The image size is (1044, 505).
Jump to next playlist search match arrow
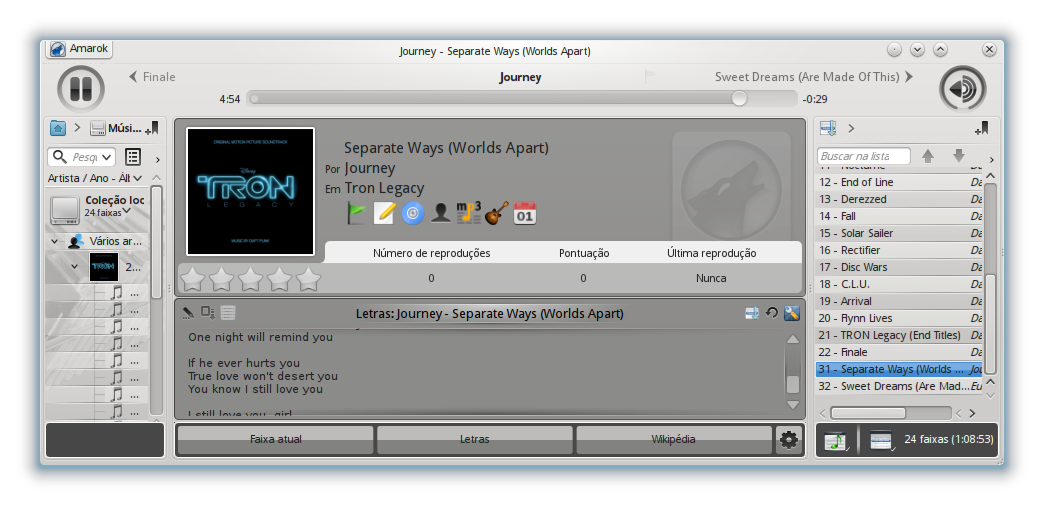click(x=959, y=156)
